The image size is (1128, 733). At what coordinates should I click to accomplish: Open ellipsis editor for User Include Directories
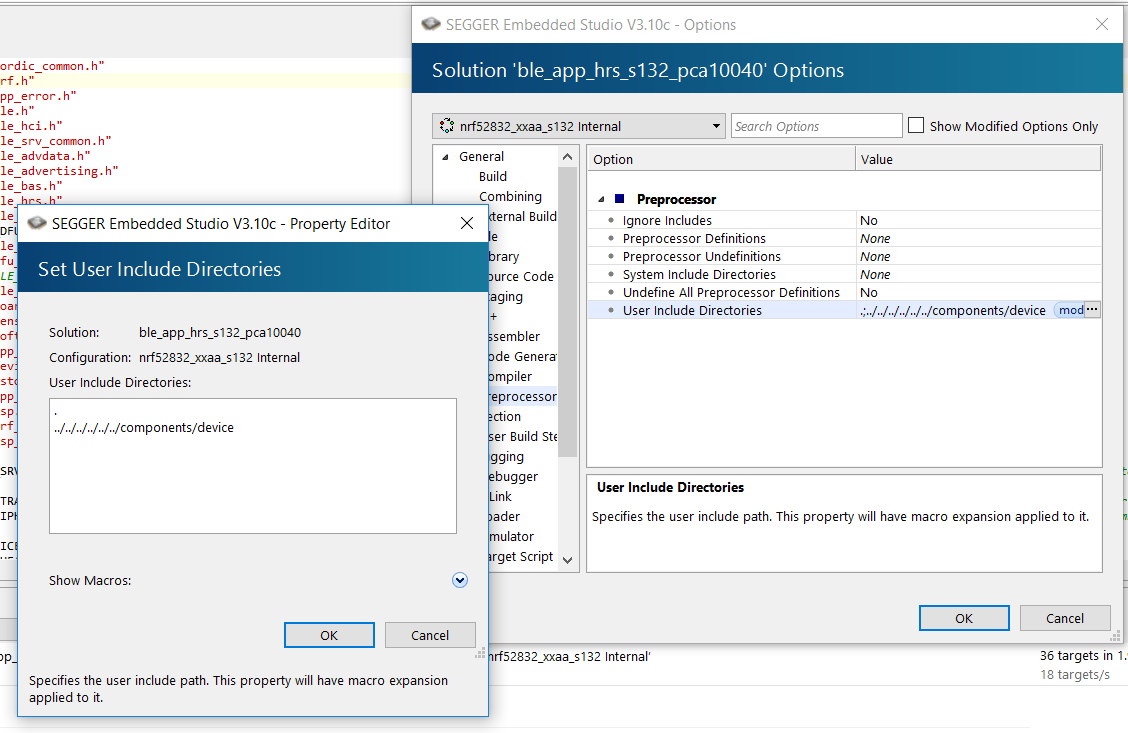[x=1092, y=310]
